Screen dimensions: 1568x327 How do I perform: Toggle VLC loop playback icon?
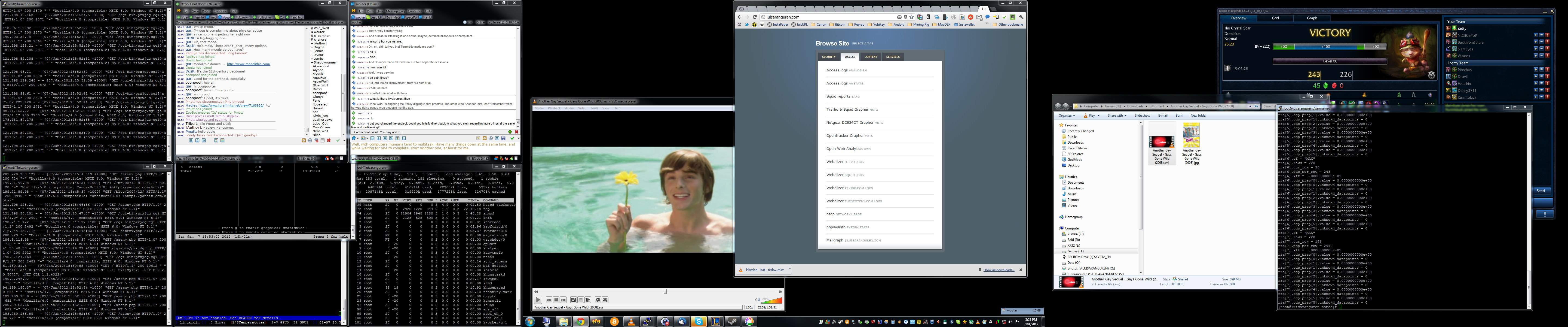(x=598, y=299)
